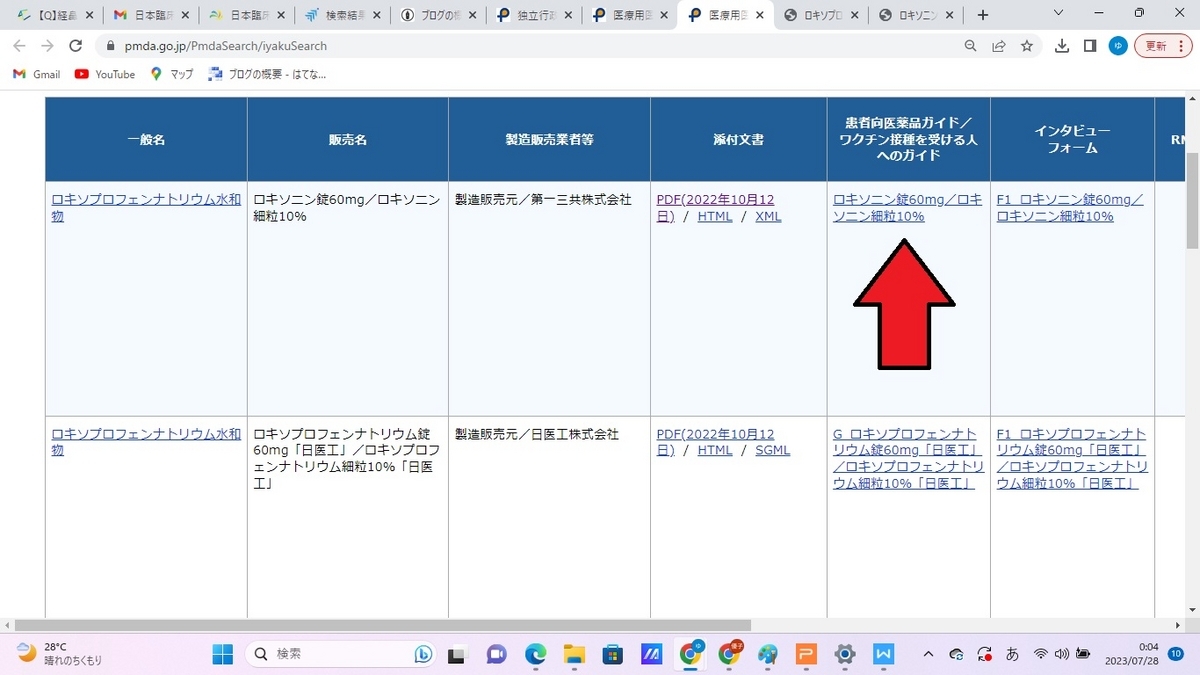Image resolution: width=1200 pixels, height=675 pixels.
Task: Open 日医工 row HTML link
Action: coord(715,450)
